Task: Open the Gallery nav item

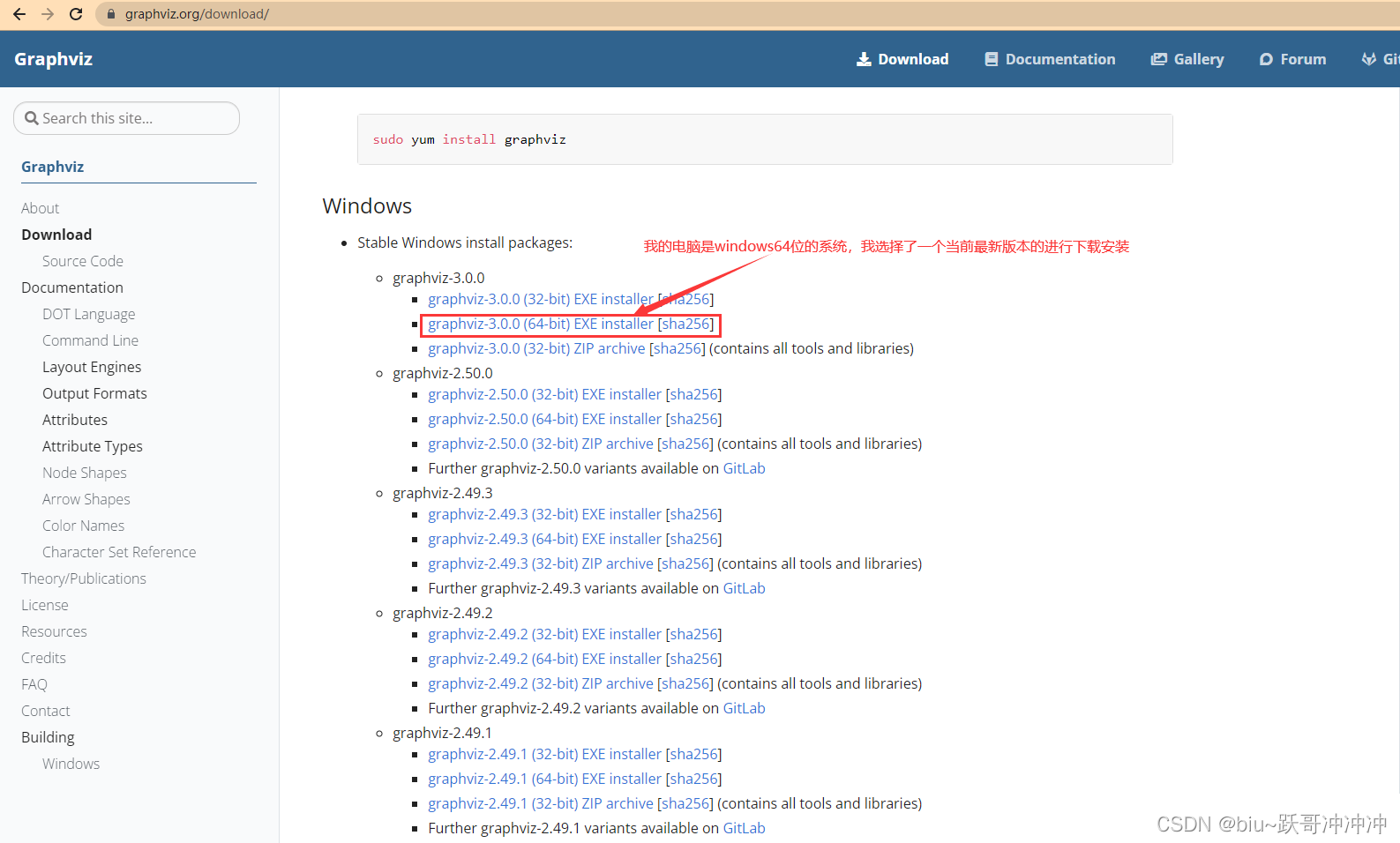Action: (1187, 59)
